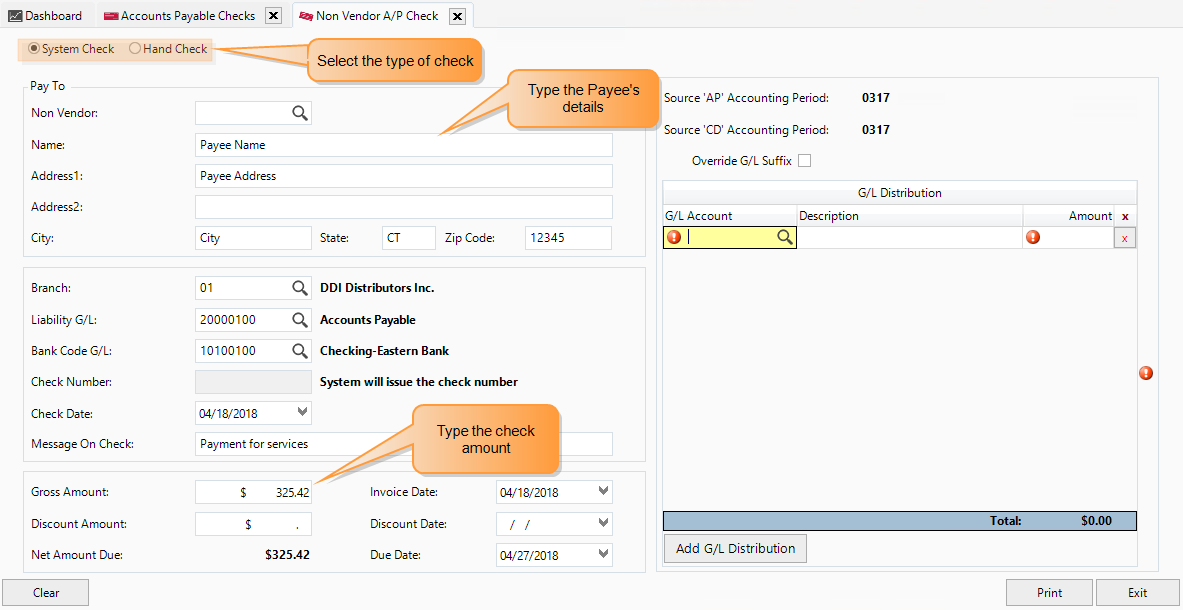The image size is (1183, 610).
Task: Click the Liability G/L search icon
Action: click(x=300, y=320)
